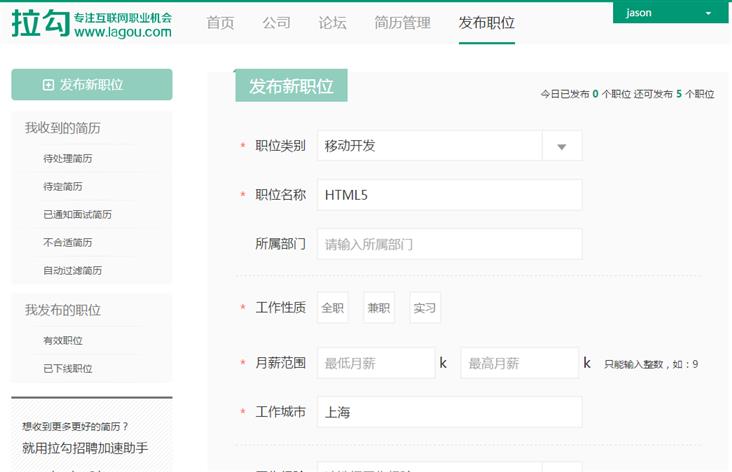Click the 只能输入整数 hint text
Viewport: 732px width, 472px height.
pos(651,364)
